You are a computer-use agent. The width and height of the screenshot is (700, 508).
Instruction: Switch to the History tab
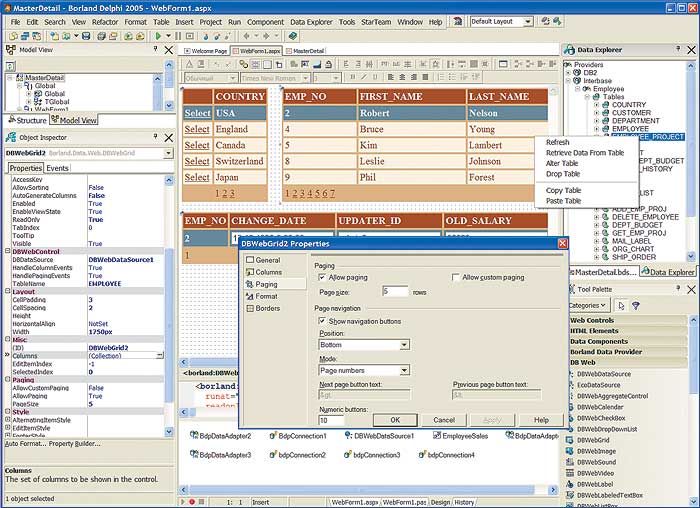point(464,502)
